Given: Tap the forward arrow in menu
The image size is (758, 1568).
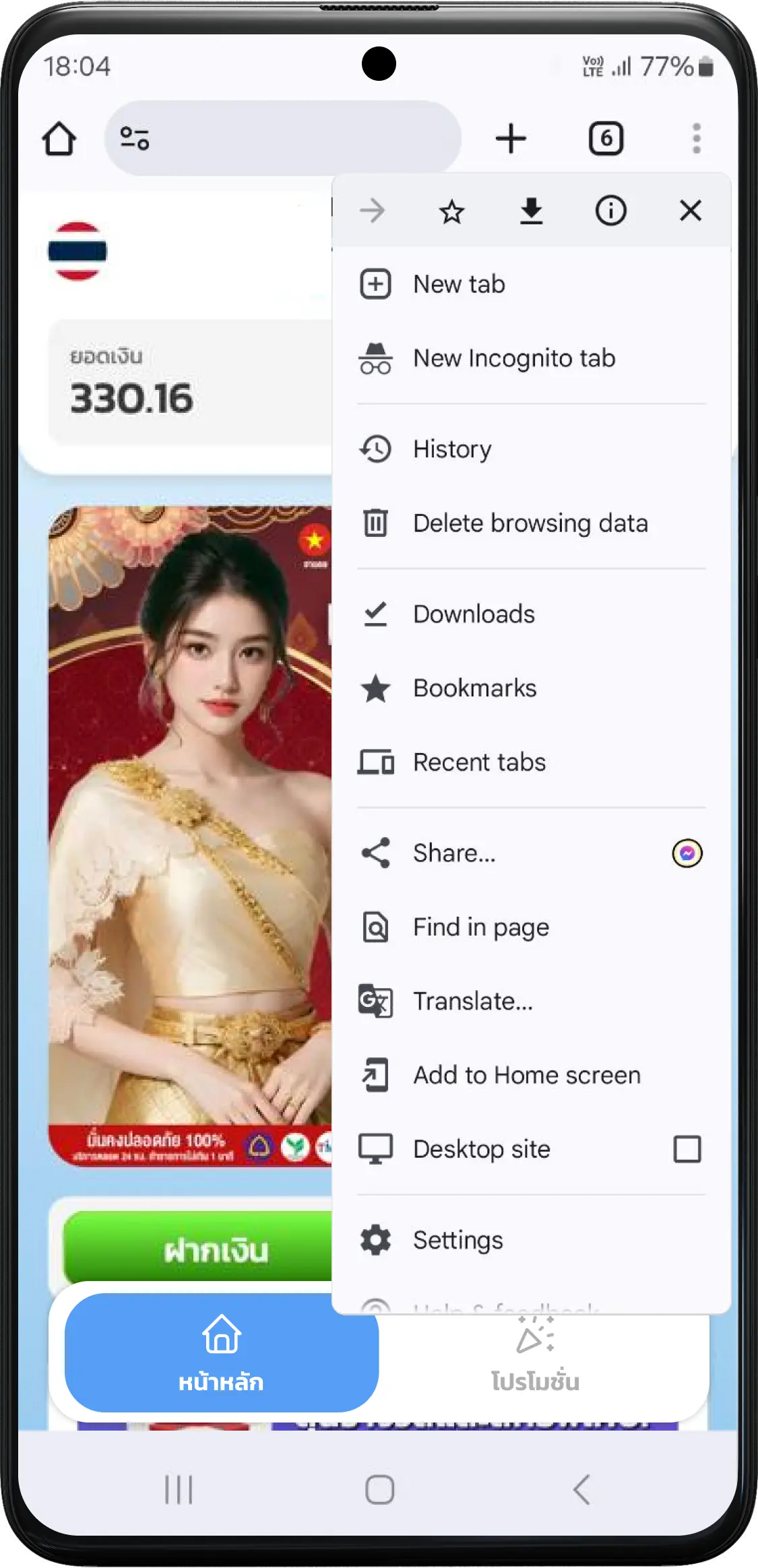Looking at the screenshot, I should coord(373,211).
